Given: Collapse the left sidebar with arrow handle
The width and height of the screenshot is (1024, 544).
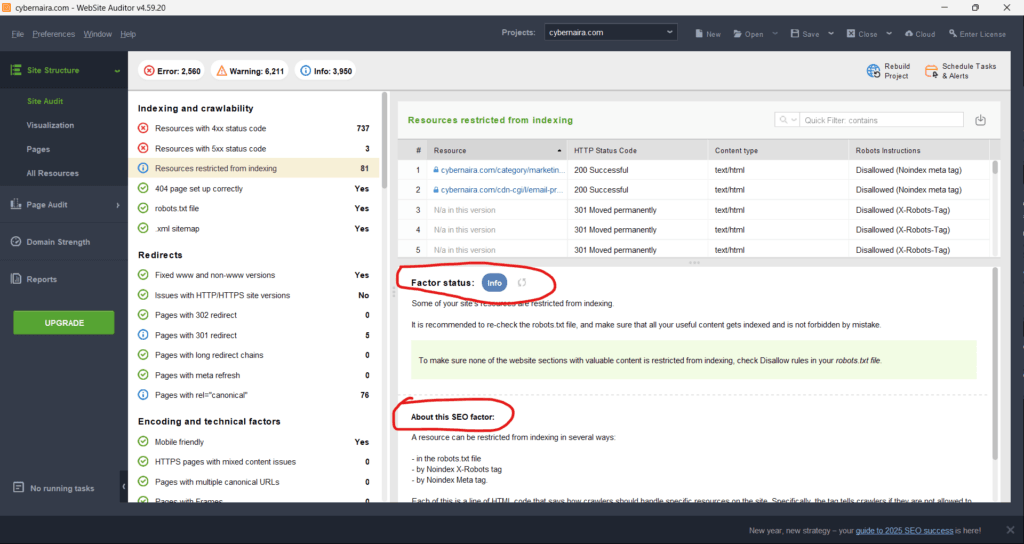Looking at the screenshot, I should click(x=123, y=487).
